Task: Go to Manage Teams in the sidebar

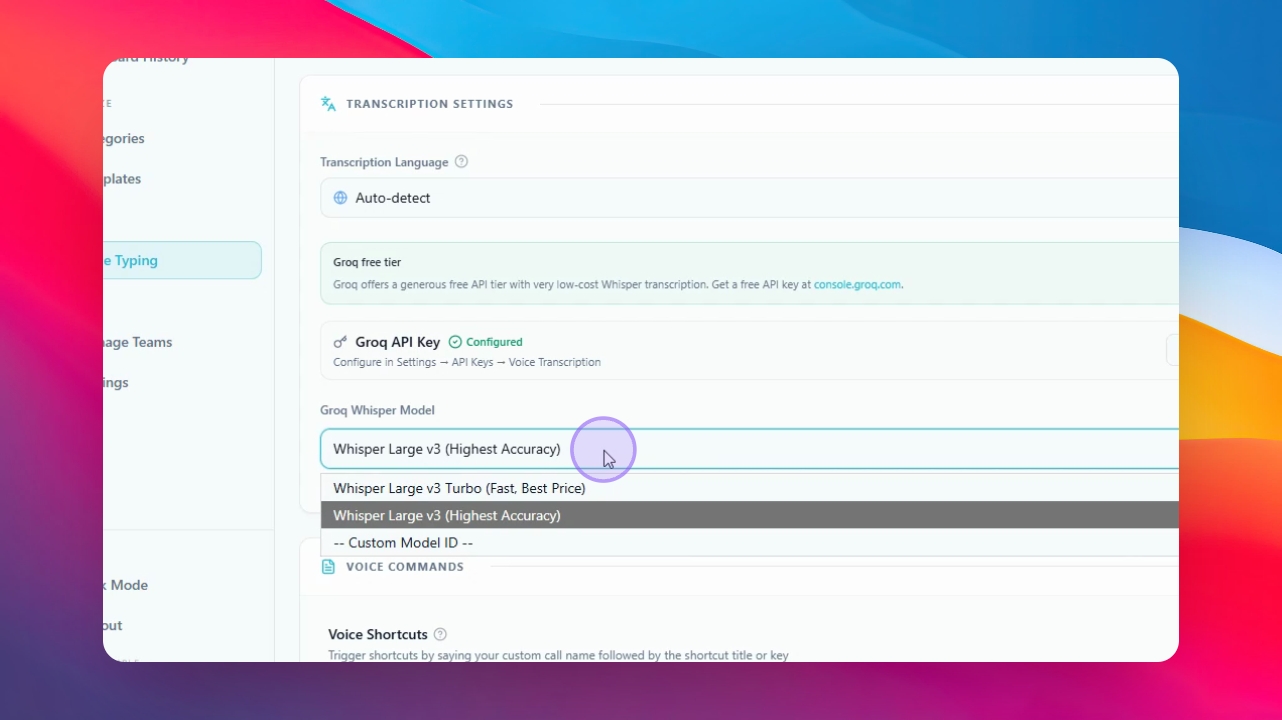Action: [x=137, y=342]
